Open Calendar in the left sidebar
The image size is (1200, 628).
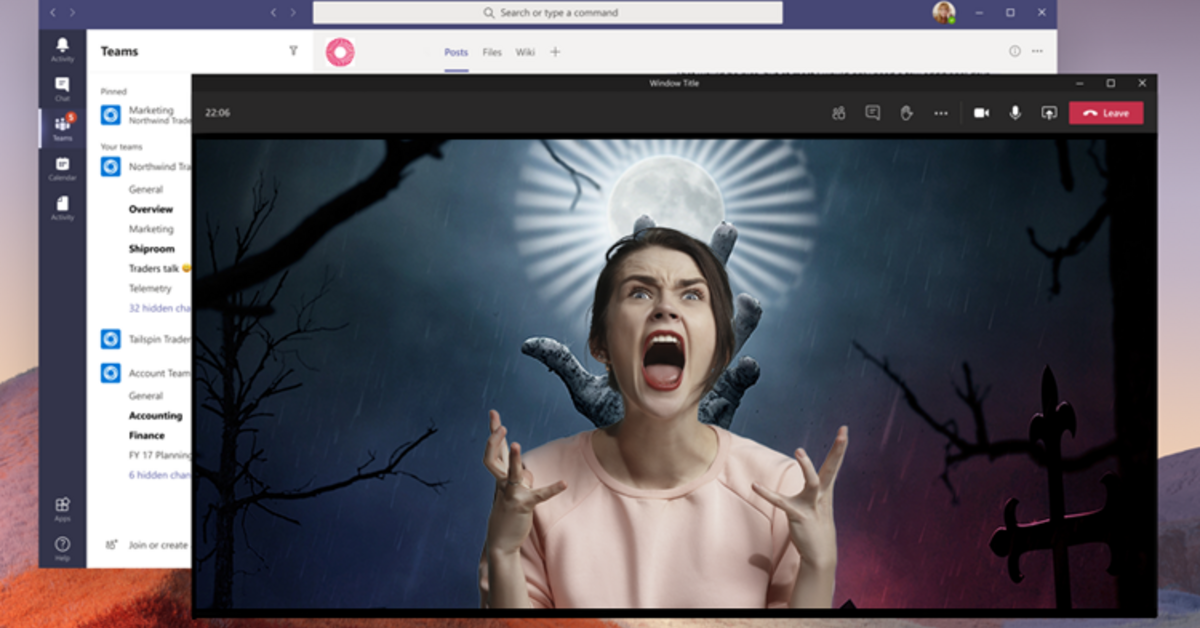click(62, 168)
